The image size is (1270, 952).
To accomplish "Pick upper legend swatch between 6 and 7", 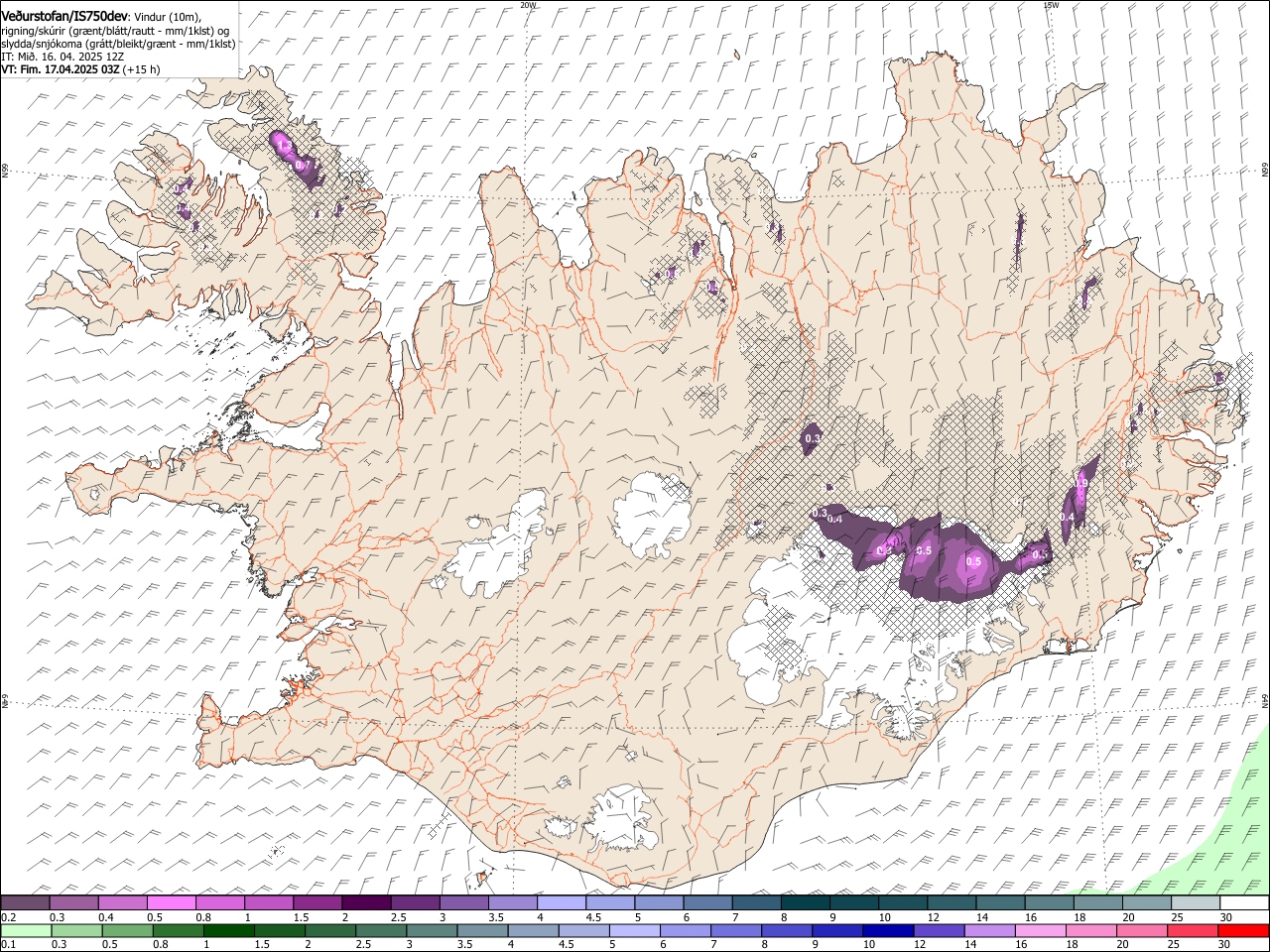I will pos(707,903).
